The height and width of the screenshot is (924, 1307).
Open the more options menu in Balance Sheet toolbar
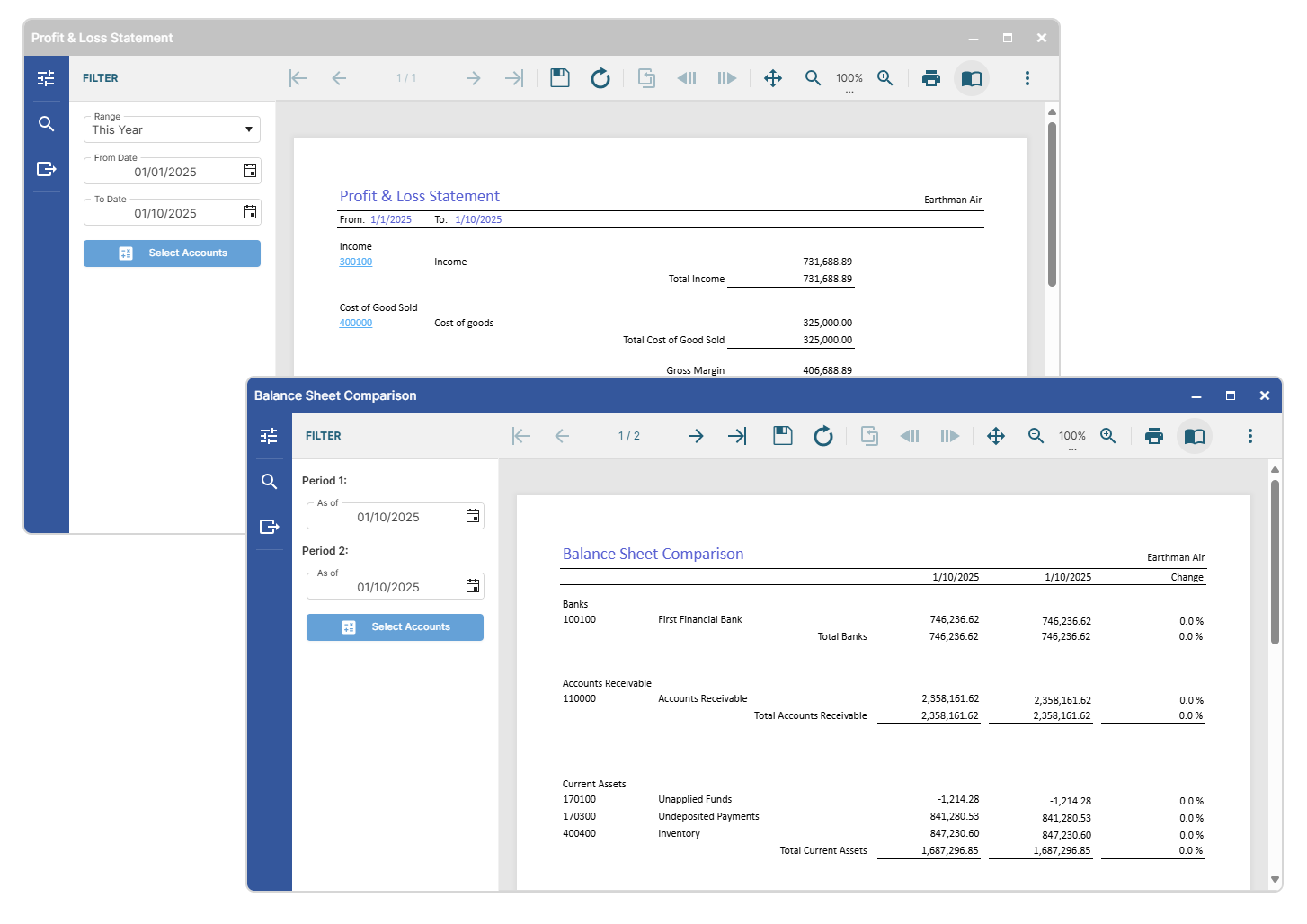click(1249, 436)
